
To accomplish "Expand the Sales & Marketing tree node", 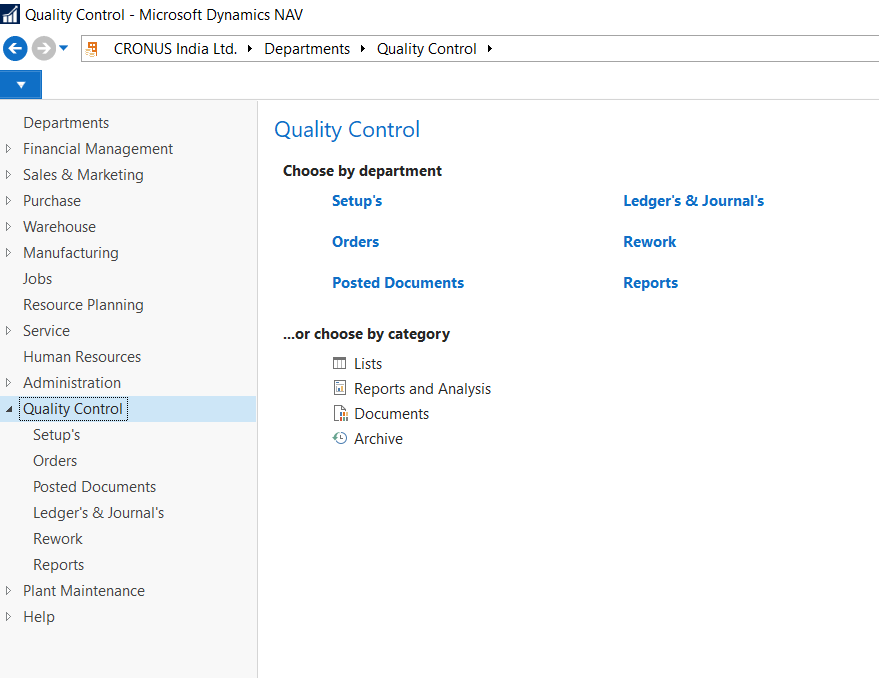I will tap(8, 174).
